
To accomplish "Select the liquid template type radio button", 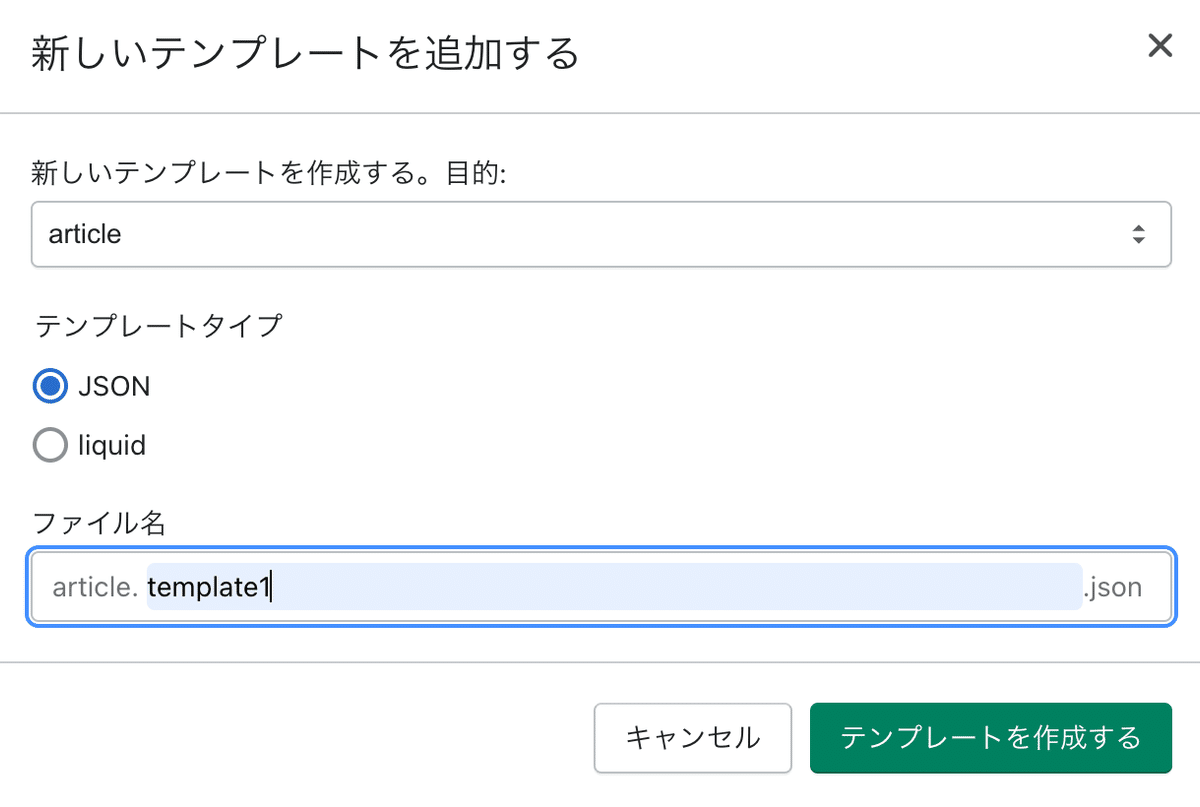I will click(50, 445).
